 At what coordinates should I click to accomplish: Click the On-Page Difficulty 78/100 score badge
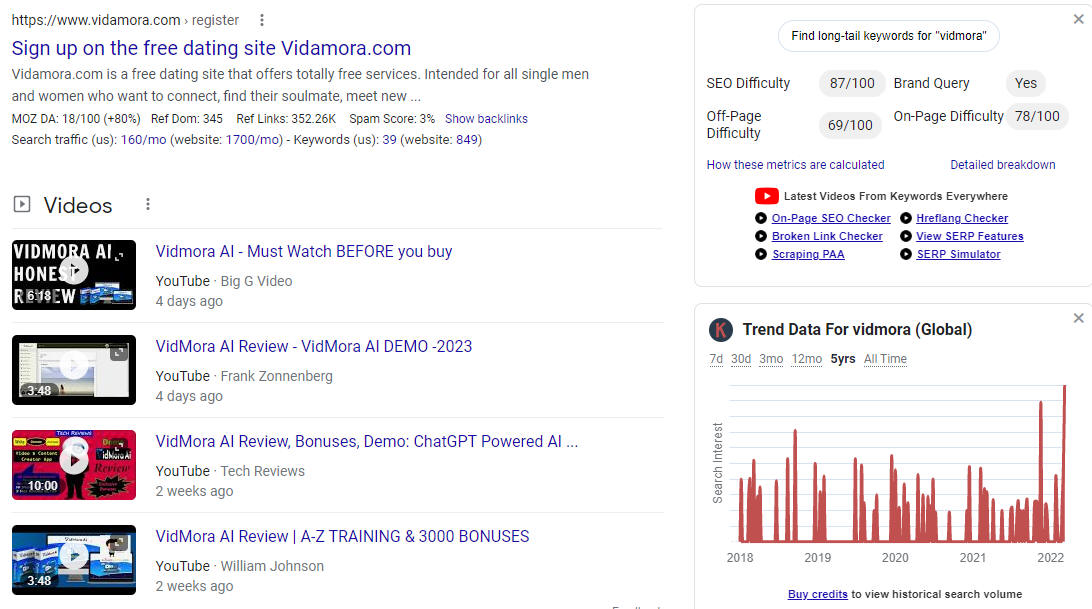point(1037,116)
